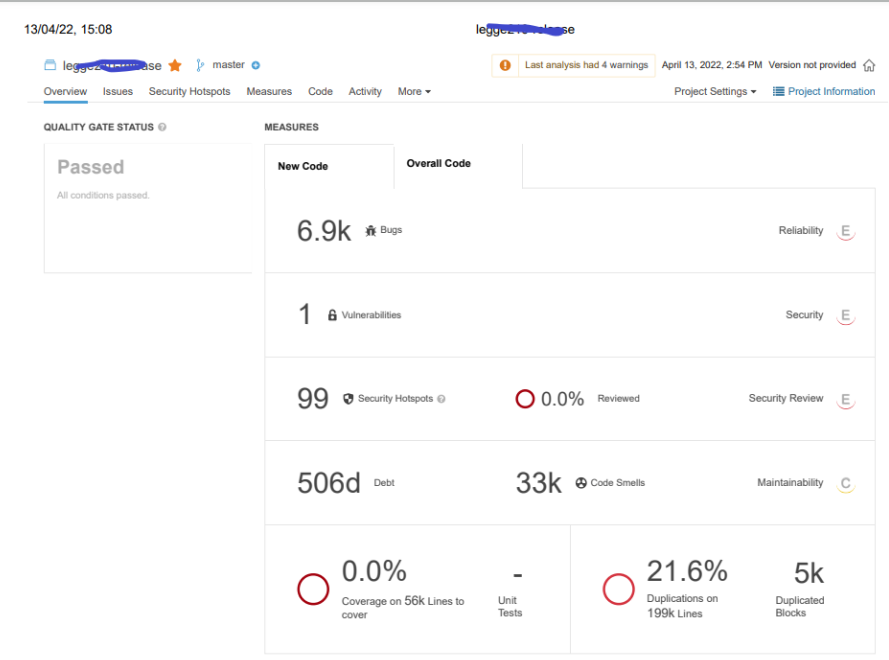The height and width of the screenshot is (660, 889).
Task: Click the Code Smells radiation icon
Action: pos(581,483)
